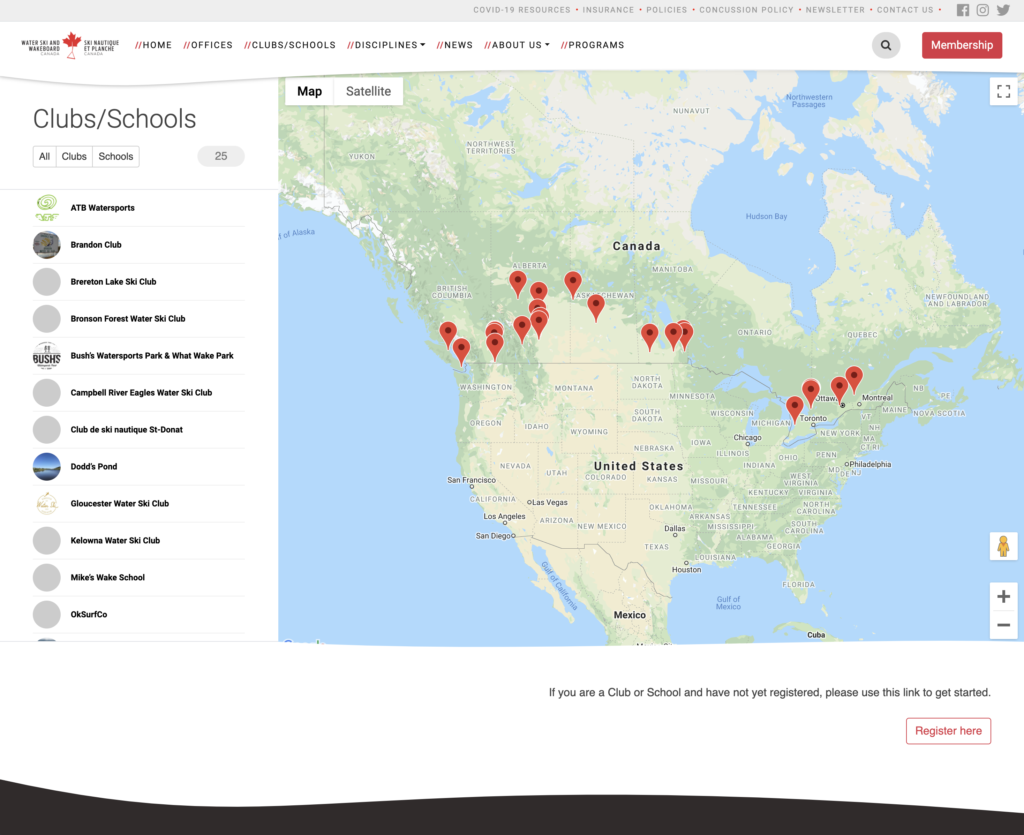Click ATB Watersports logo thumbnail

point(47,208)
